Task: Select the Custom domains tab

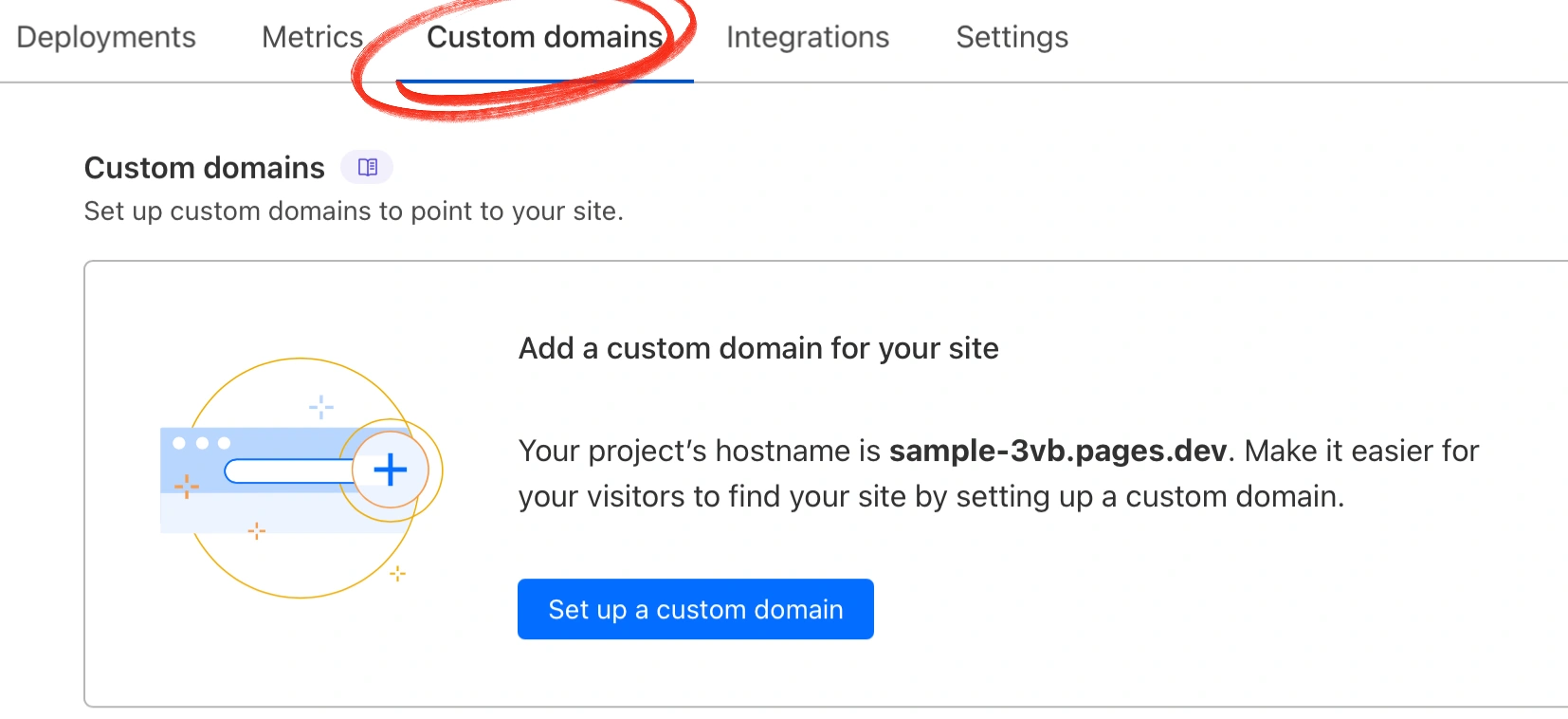Action: point(544,37)
